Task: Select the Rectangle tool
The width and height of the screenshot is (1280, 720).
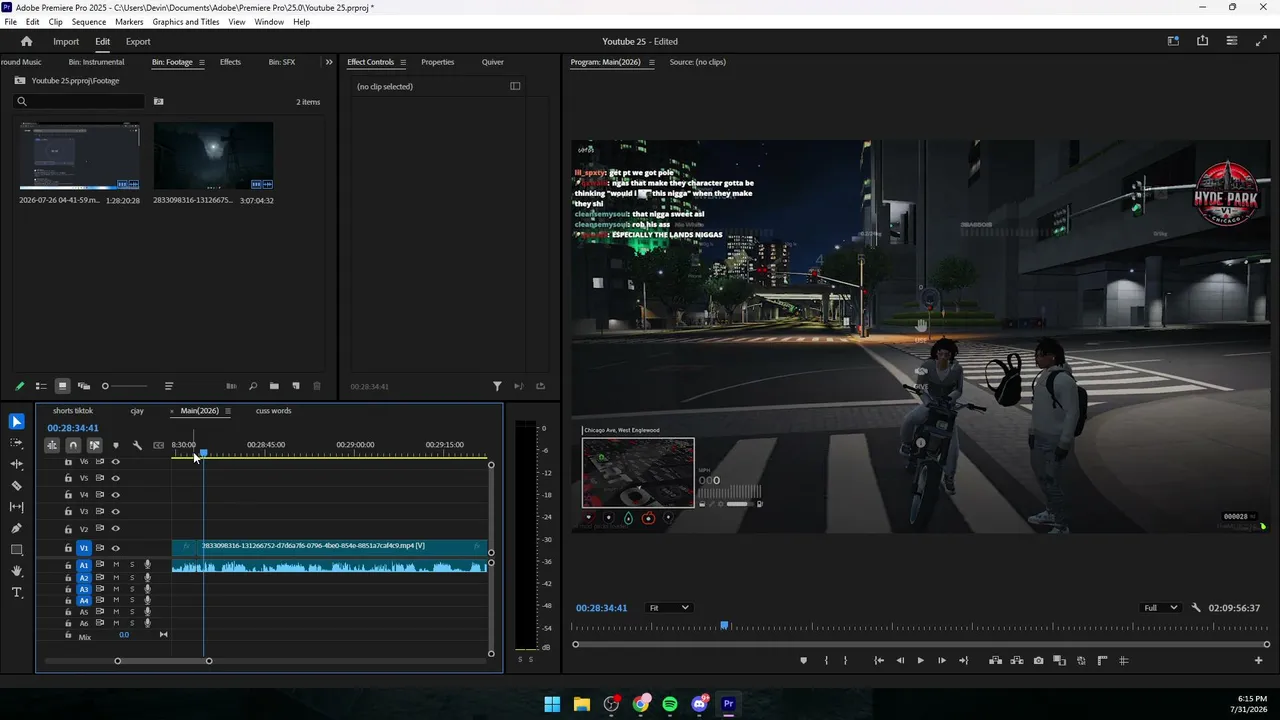Action: click(16, 550)
